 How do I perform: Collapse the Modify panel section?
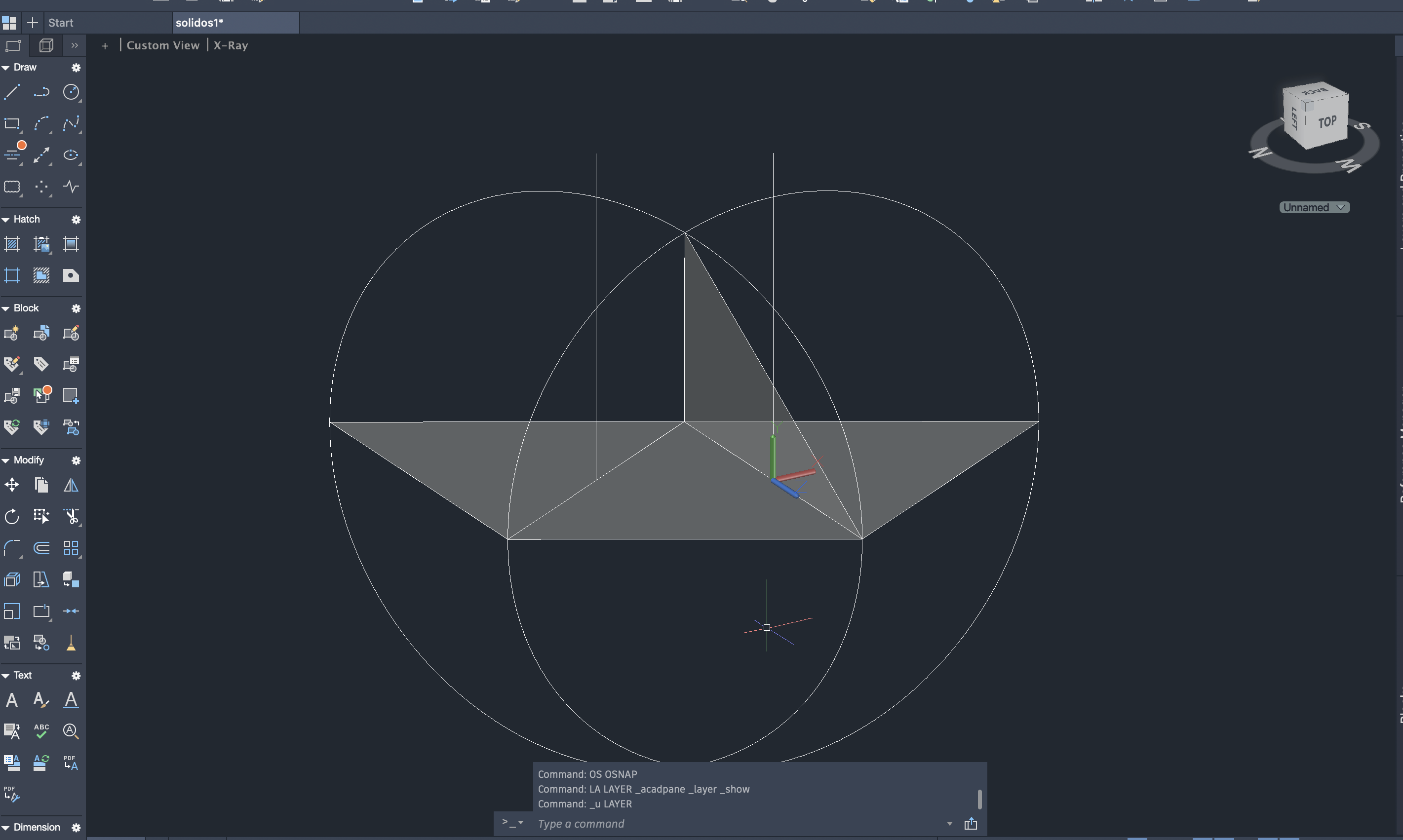(5, 460)
